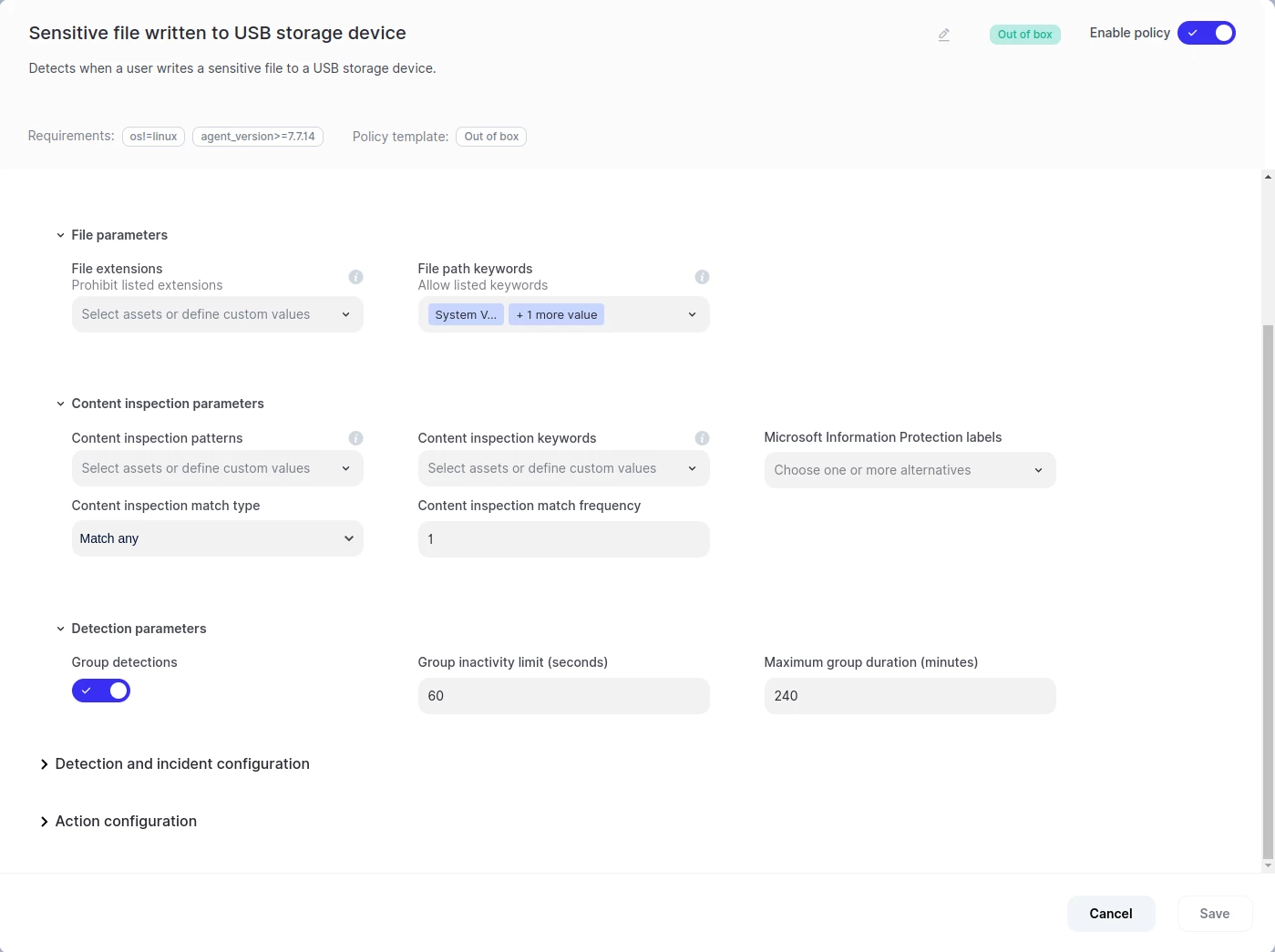Image resolution: width=1275 pixels, height=952 pixels.
Task: Open Content inspection keywords dropdown
Action: (x=563, y=468)
